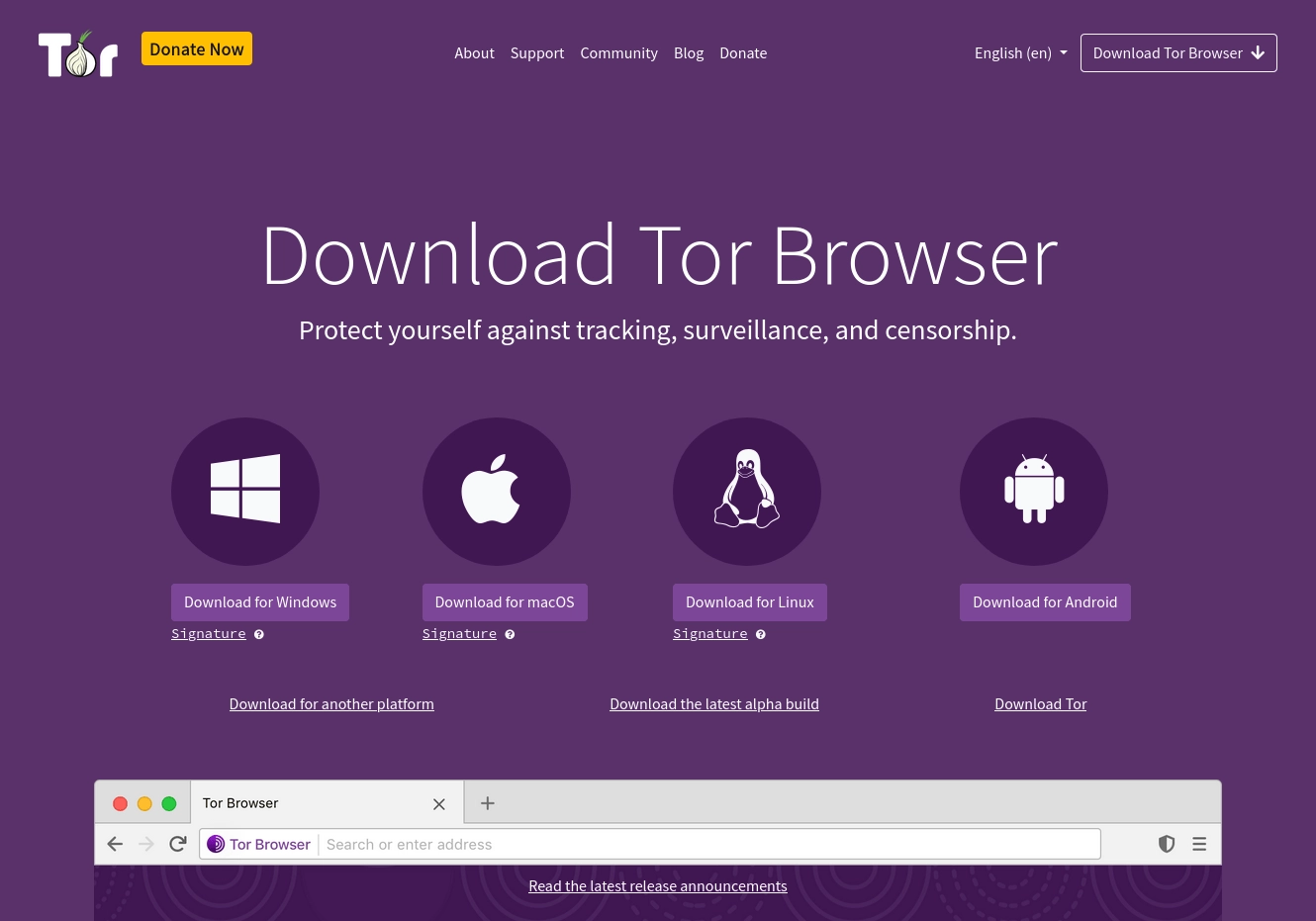Follow Download for another platform link
Viewport: 1316px width, 921px height.
coord(331,704)
